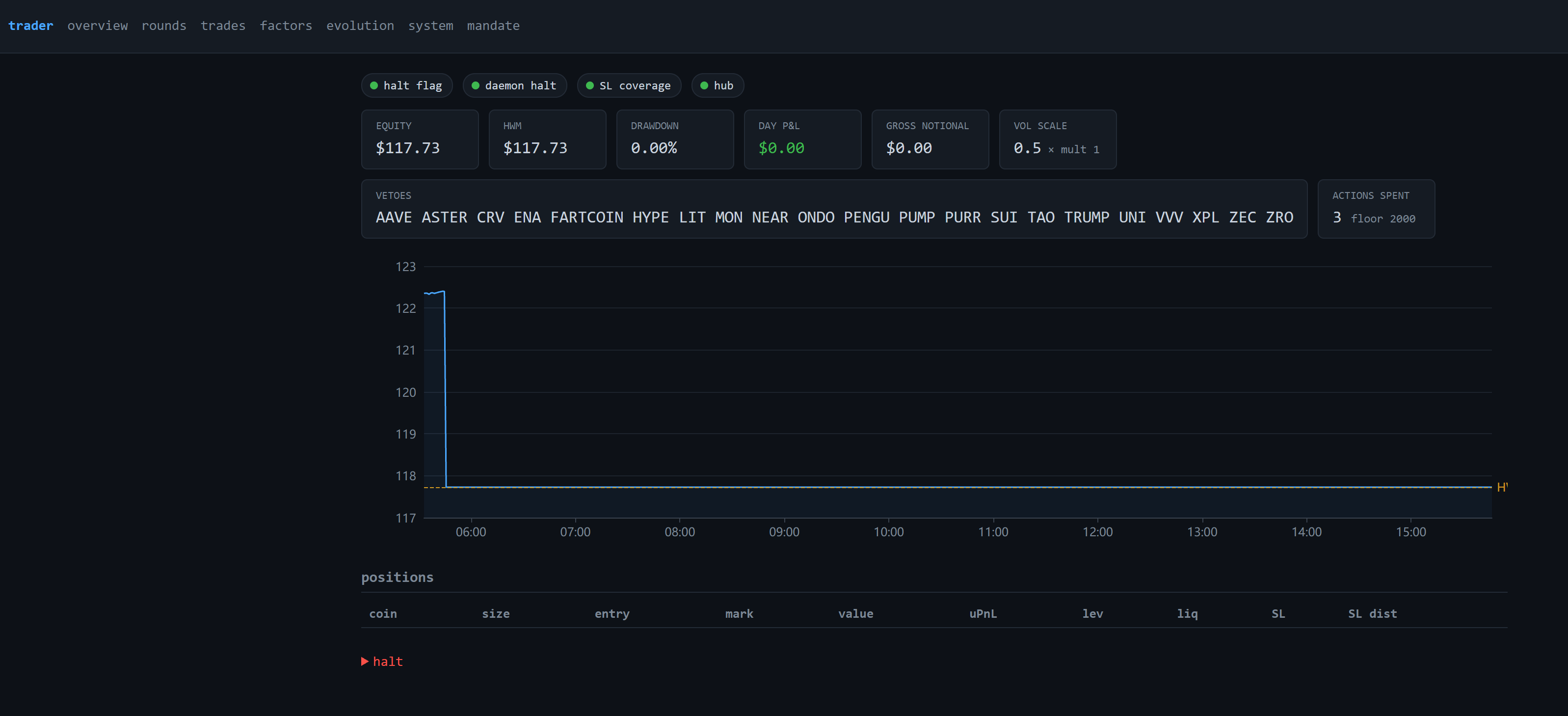
Task: Click the HYPE veto ticker
Action: coord(651,218)
